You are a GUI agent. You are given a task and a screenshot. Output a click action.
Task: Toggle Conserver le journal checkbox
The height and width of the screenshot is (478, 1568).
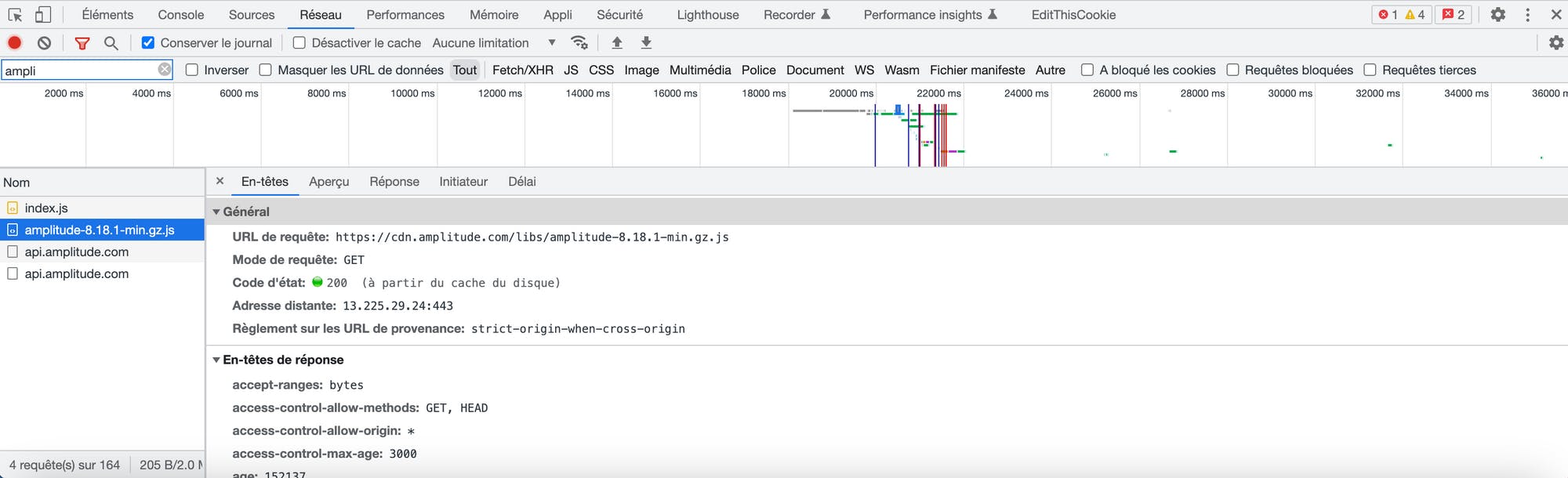(147, 42)
